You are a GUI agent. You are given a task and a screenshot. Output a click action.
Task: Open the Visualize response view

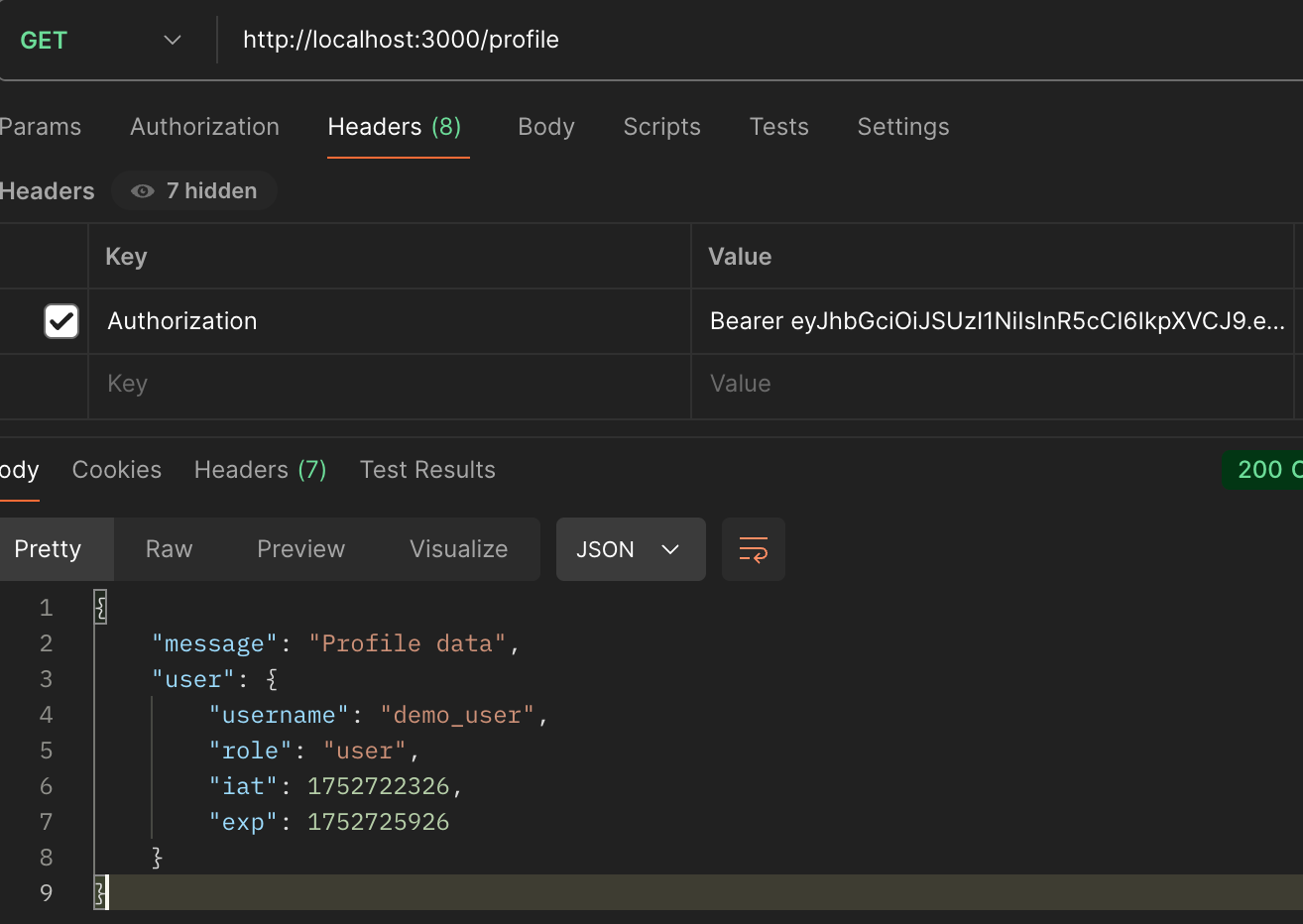pyautogui.click(x=458, y=549)
